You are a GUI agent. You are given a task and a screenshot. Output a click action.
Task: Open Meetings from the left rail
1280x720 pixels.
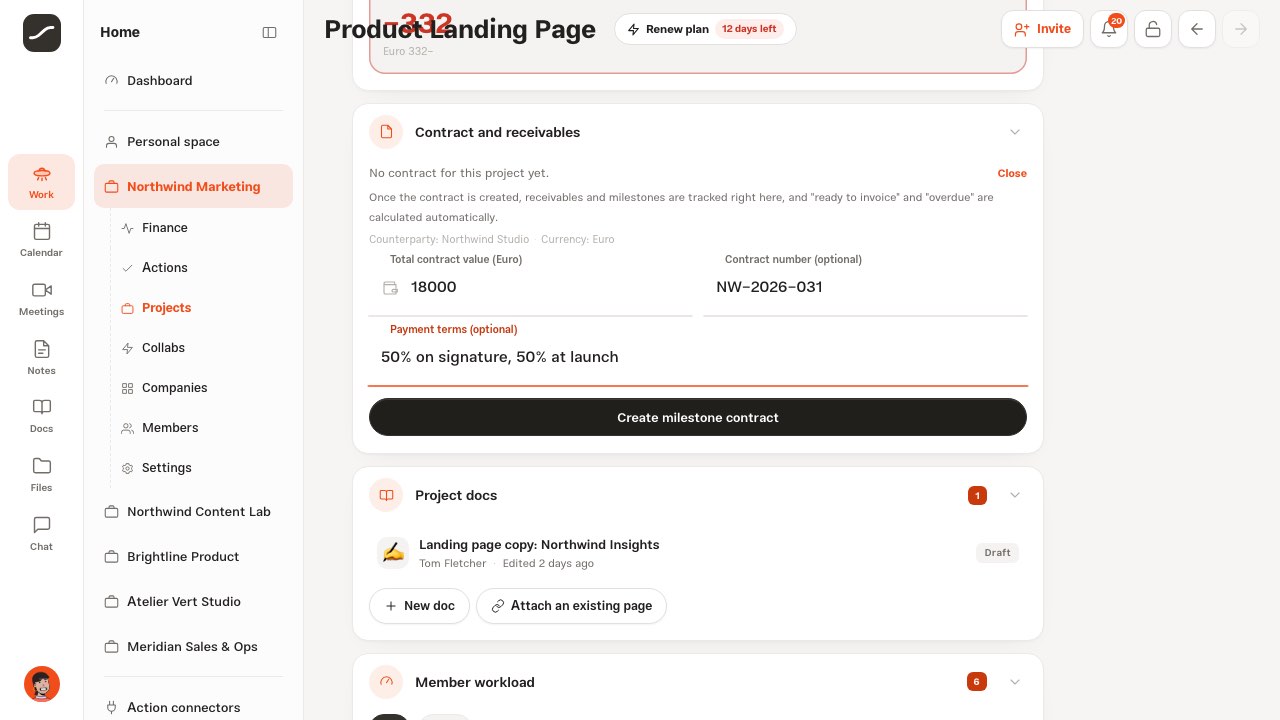point(41,299)
